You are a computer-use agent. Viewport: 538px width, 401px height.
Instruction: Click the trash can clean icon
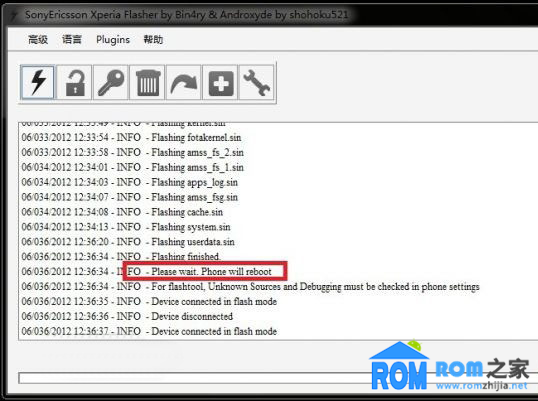pos(148,82)
